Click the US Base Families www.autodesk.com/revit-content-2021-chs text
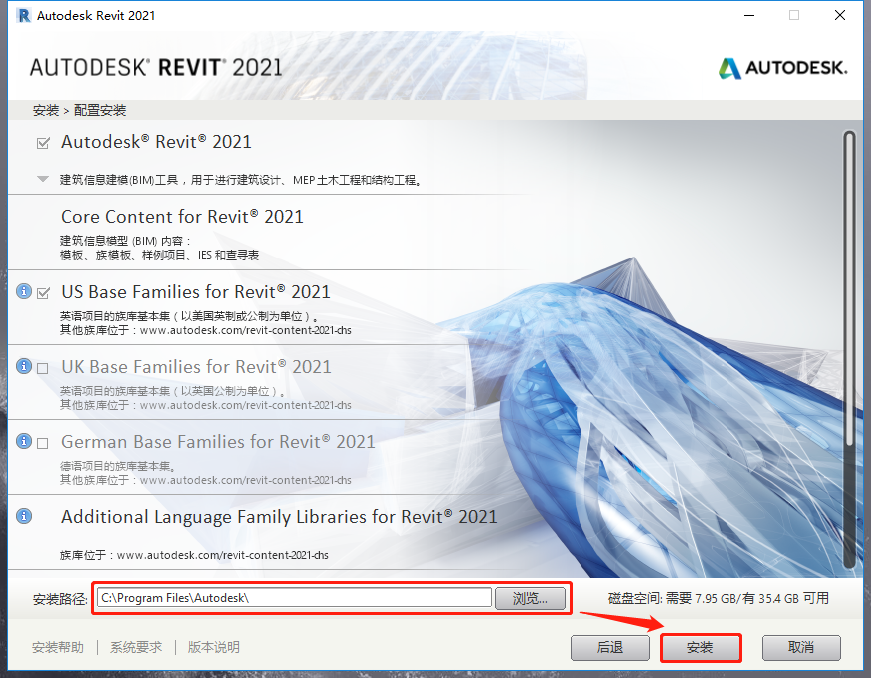This screenshot has height=678, width=871. (246, 330)
